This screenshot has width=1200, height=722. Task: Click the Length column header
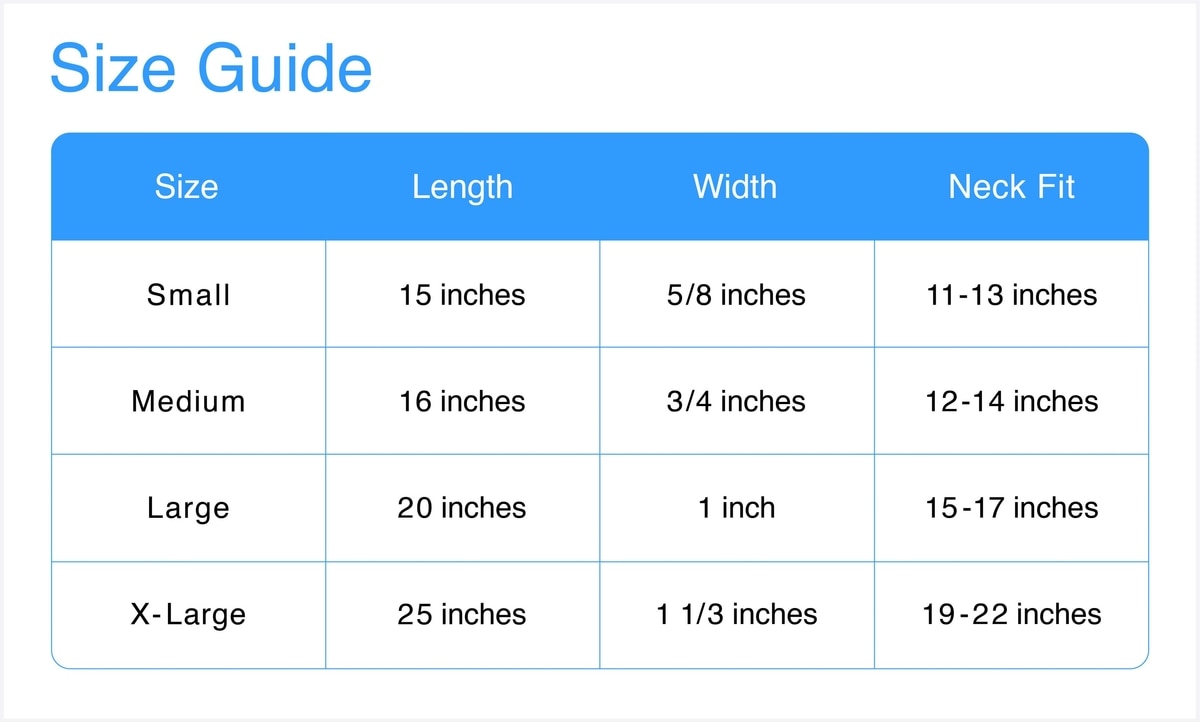(x=462, y=187)
